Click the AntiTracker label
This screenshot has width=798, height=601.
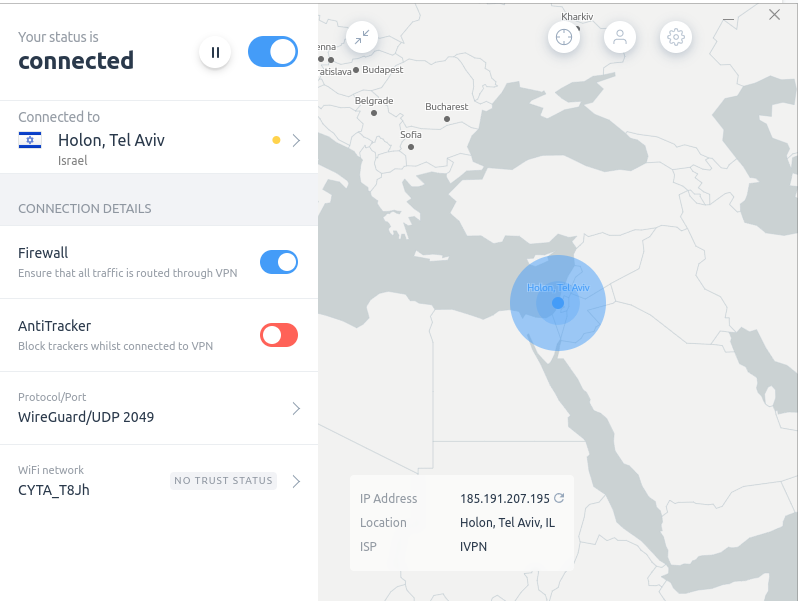[54, 326]
